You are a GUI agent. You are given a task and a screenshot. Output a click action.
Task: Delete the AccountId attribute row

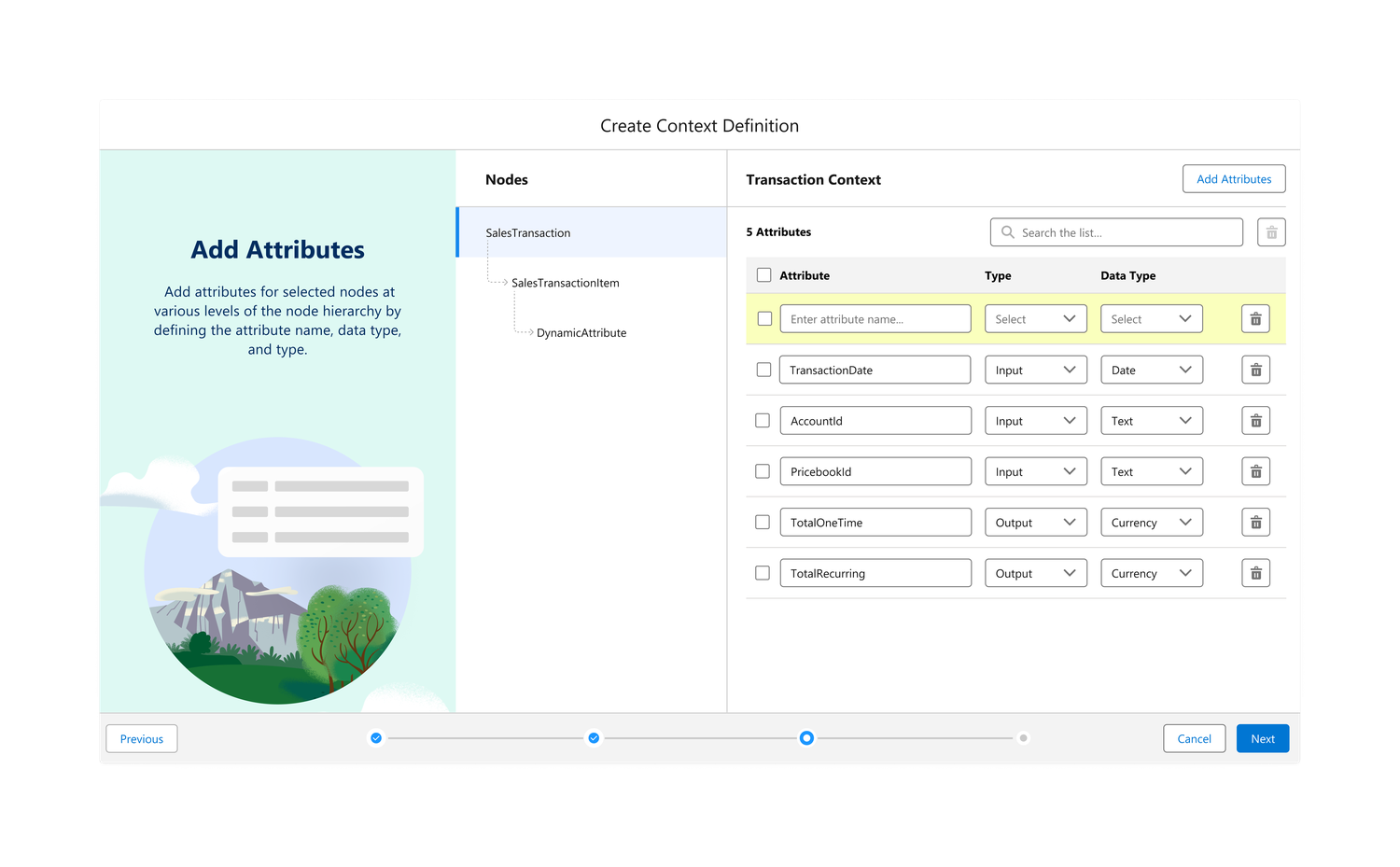click(1255, 421)
